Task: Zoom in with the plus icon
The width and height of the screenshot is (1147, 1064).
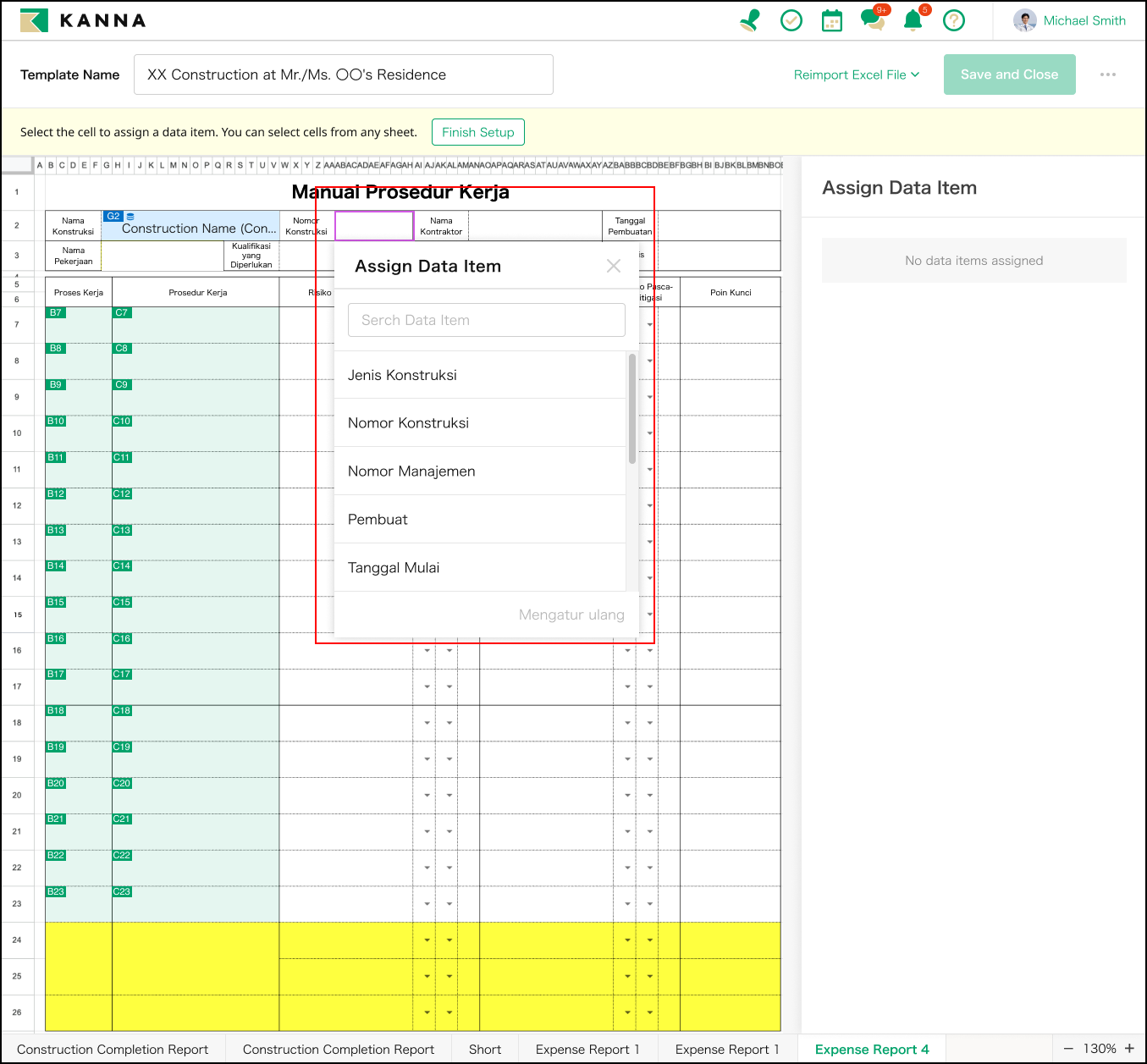Action: tap(1129, 1049)
